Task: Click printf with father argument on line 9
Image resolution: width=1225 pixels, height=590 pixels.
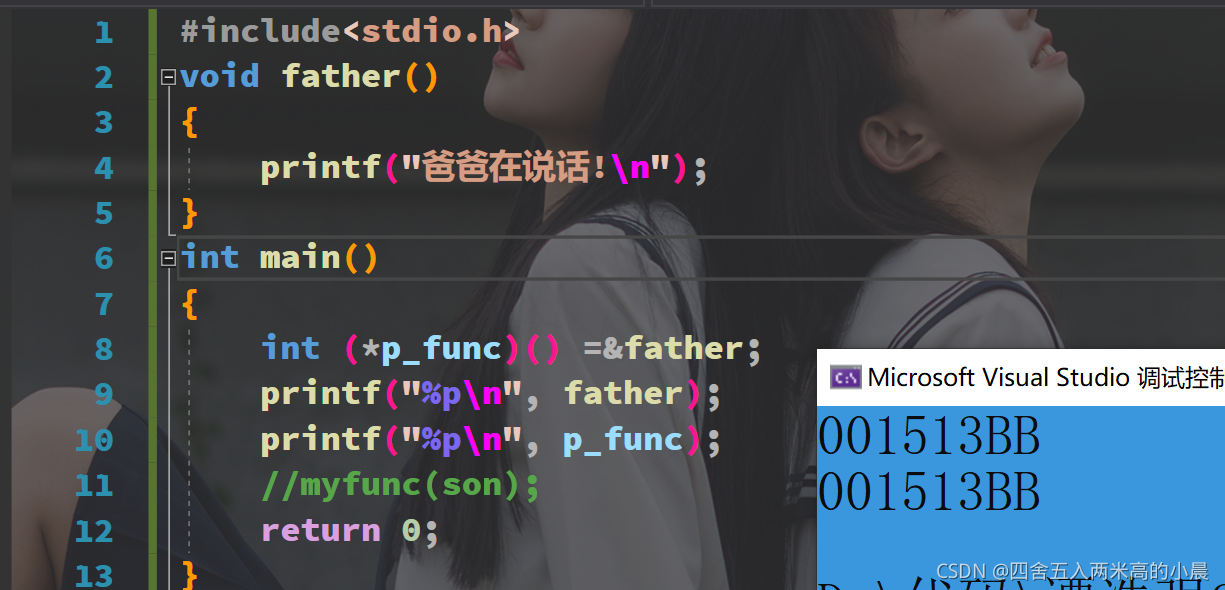Action: (491, 393)
